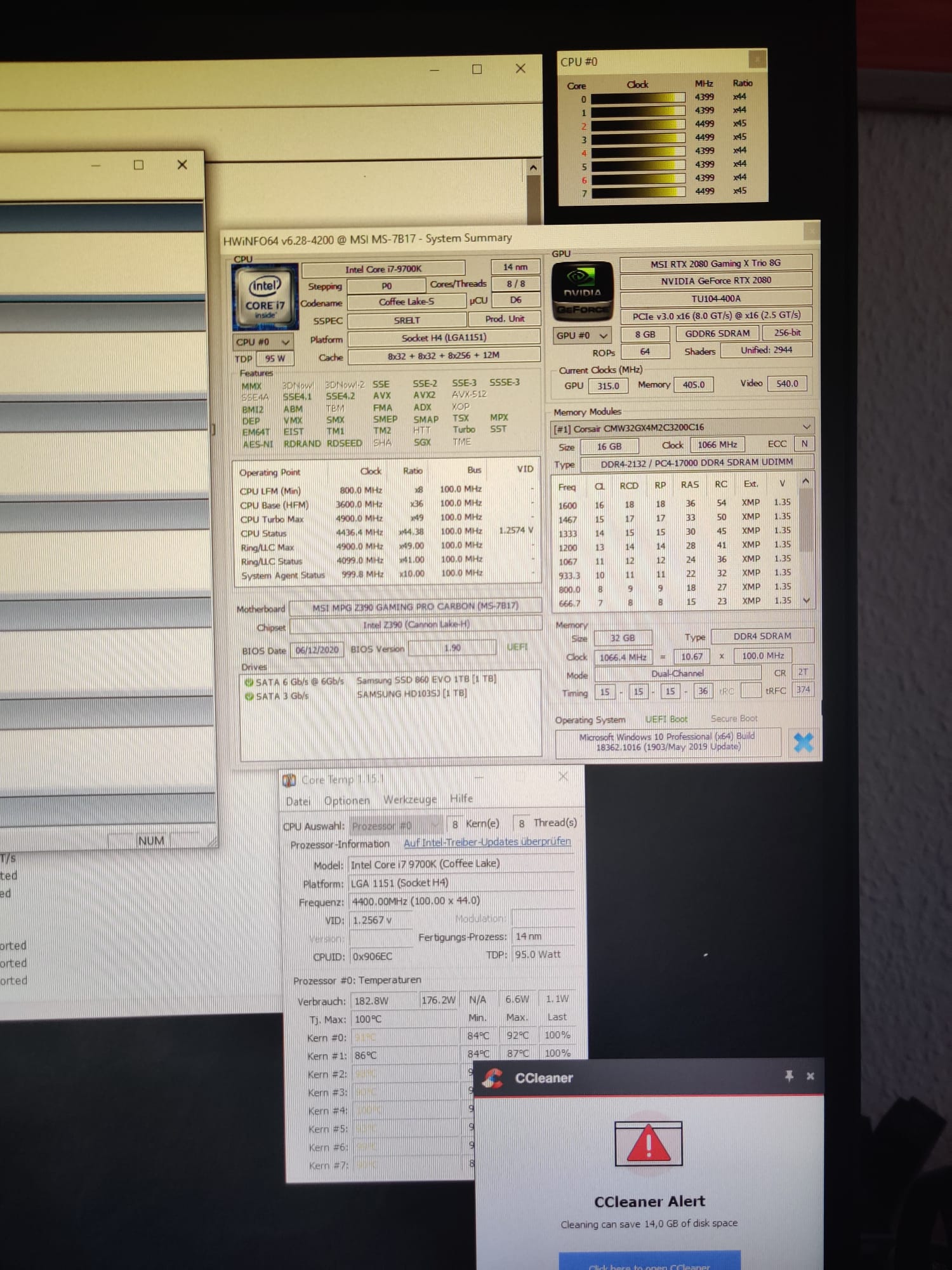Click the Coffee Lake-S codename value
The width and height of the screenshot is (952, 1270).
(x=407, y=302)
